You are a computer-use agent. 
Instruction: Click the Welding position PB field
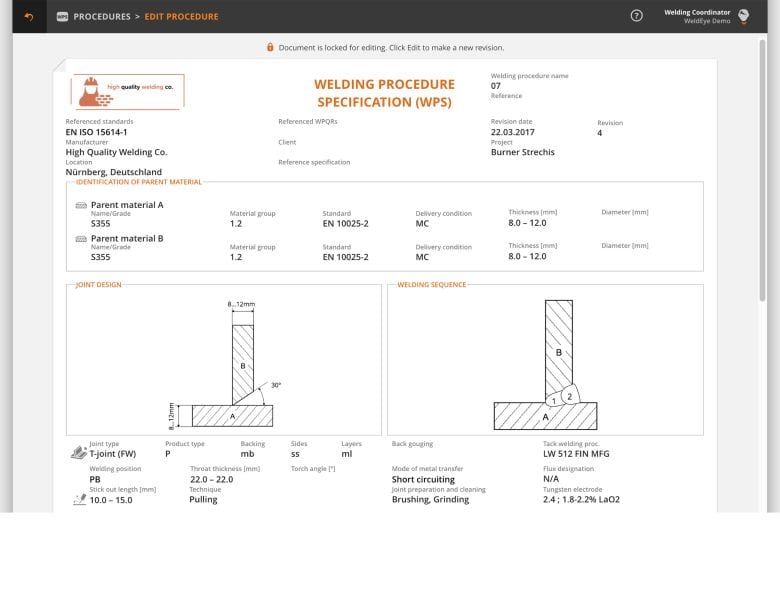click(95, 479)
